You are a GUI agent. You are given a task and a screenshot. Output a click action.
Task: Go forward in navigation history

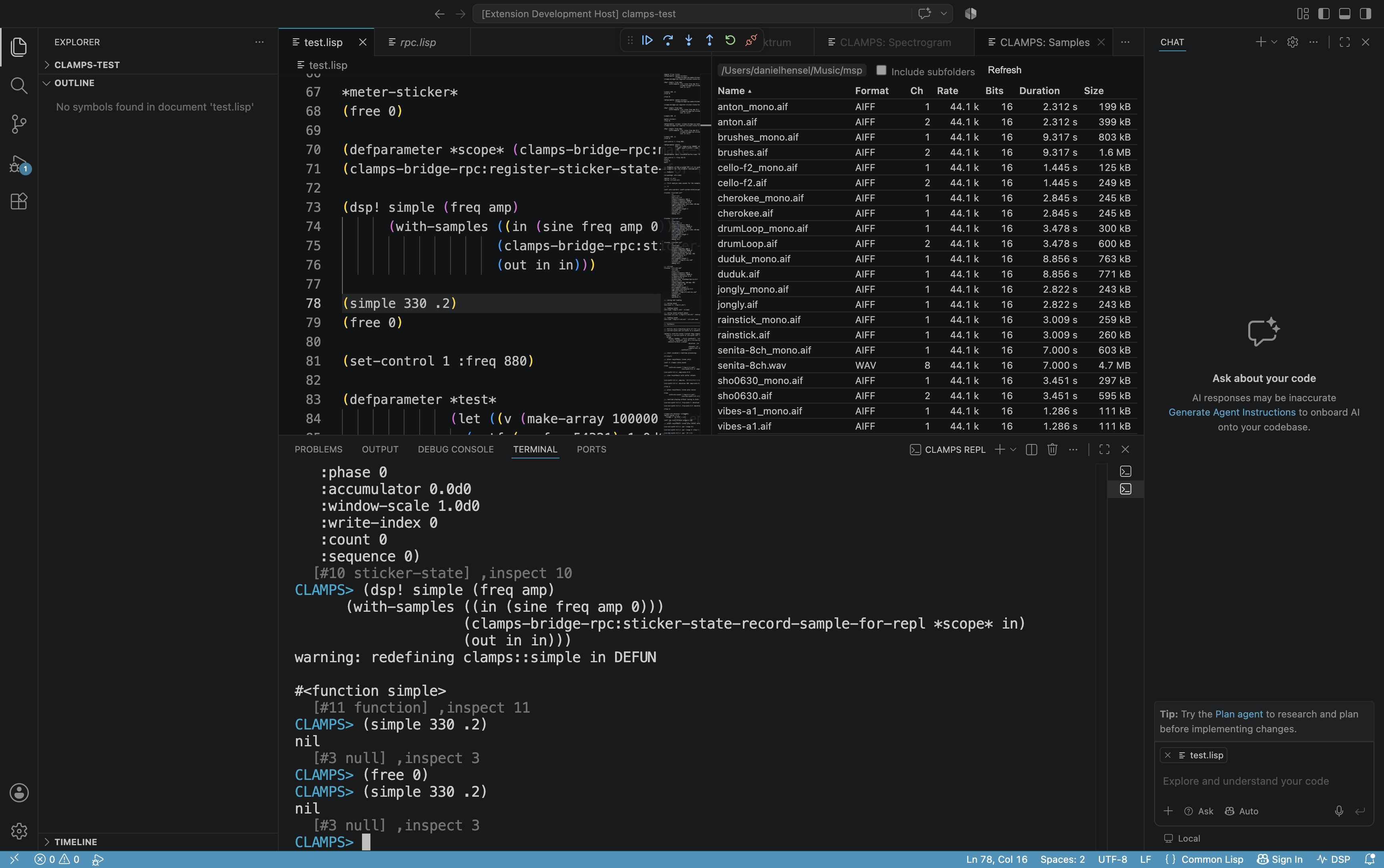(x=461, y=14)
